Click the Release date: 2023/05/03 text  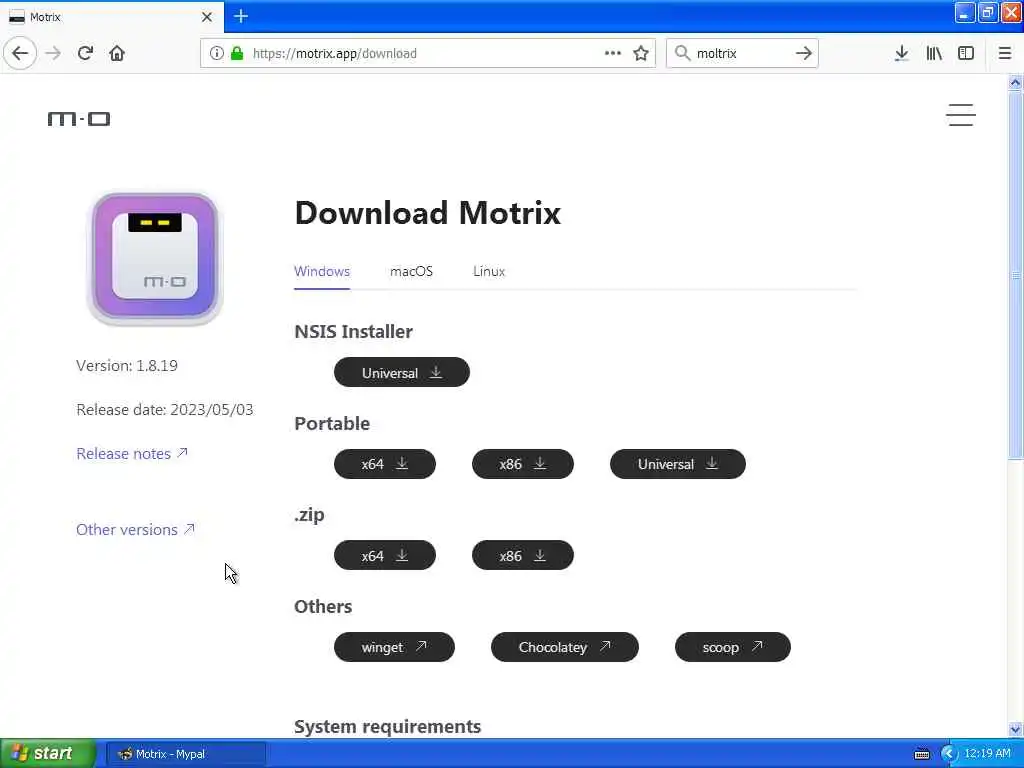[165, 409]
